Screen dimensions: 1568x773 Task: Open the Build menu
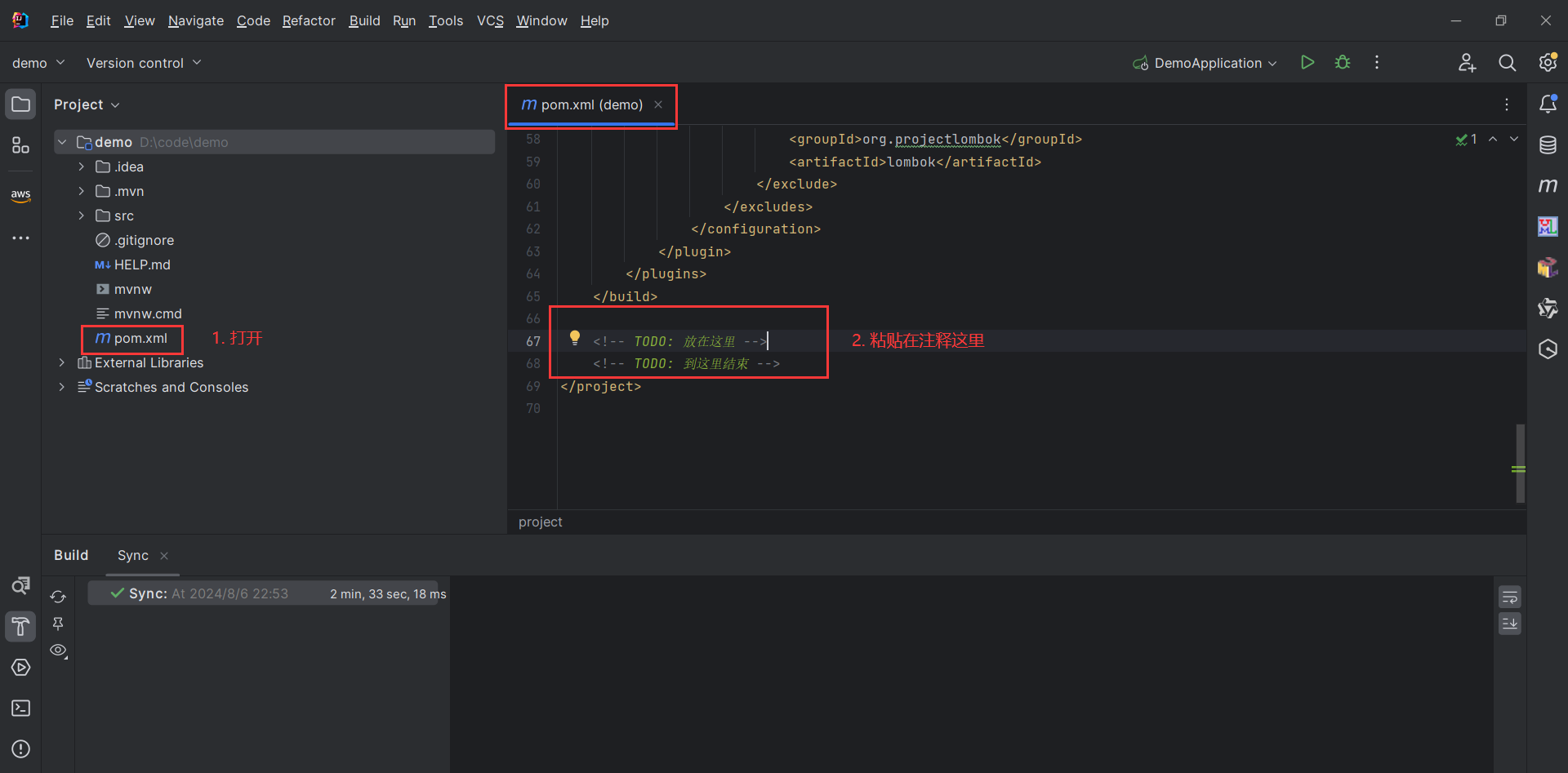tap(364, 20)
